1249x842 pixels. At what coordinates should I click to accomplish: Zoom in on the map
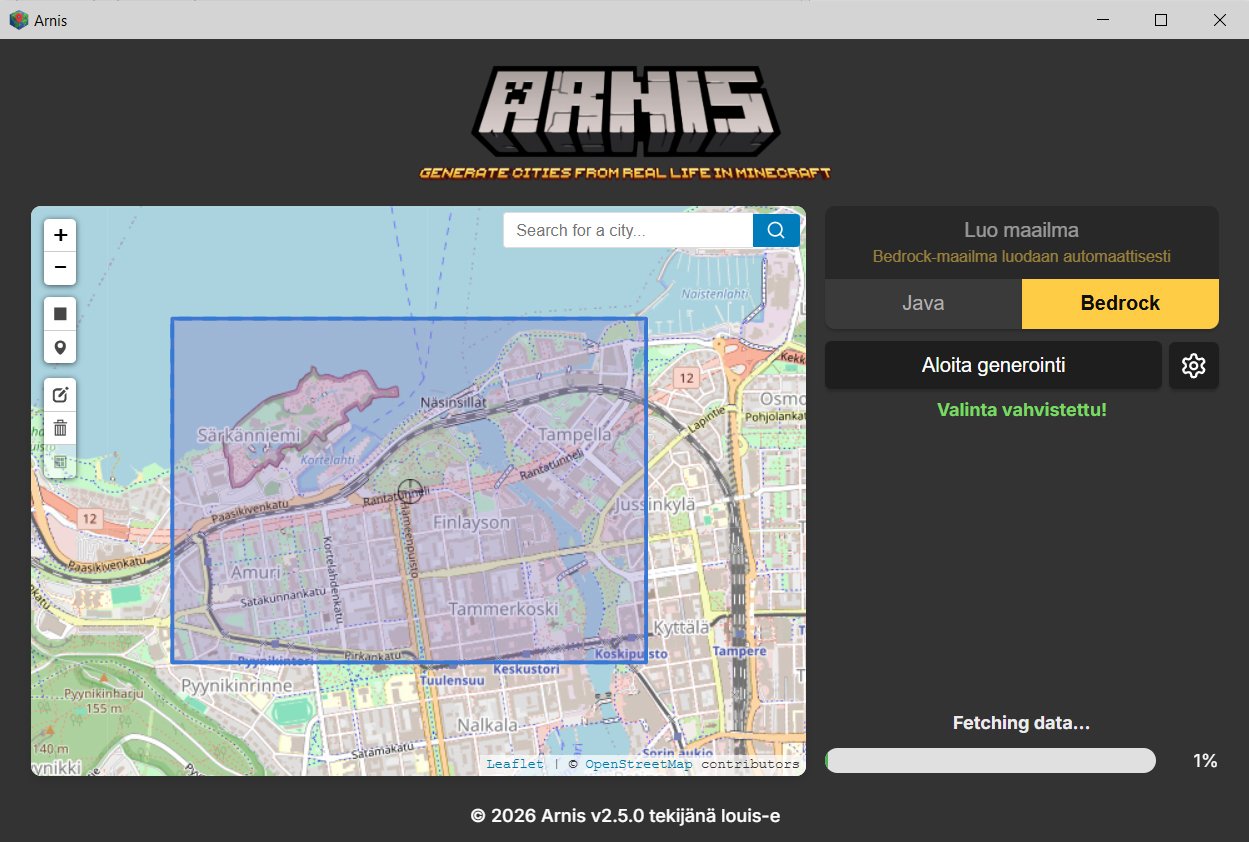point(60,235)
